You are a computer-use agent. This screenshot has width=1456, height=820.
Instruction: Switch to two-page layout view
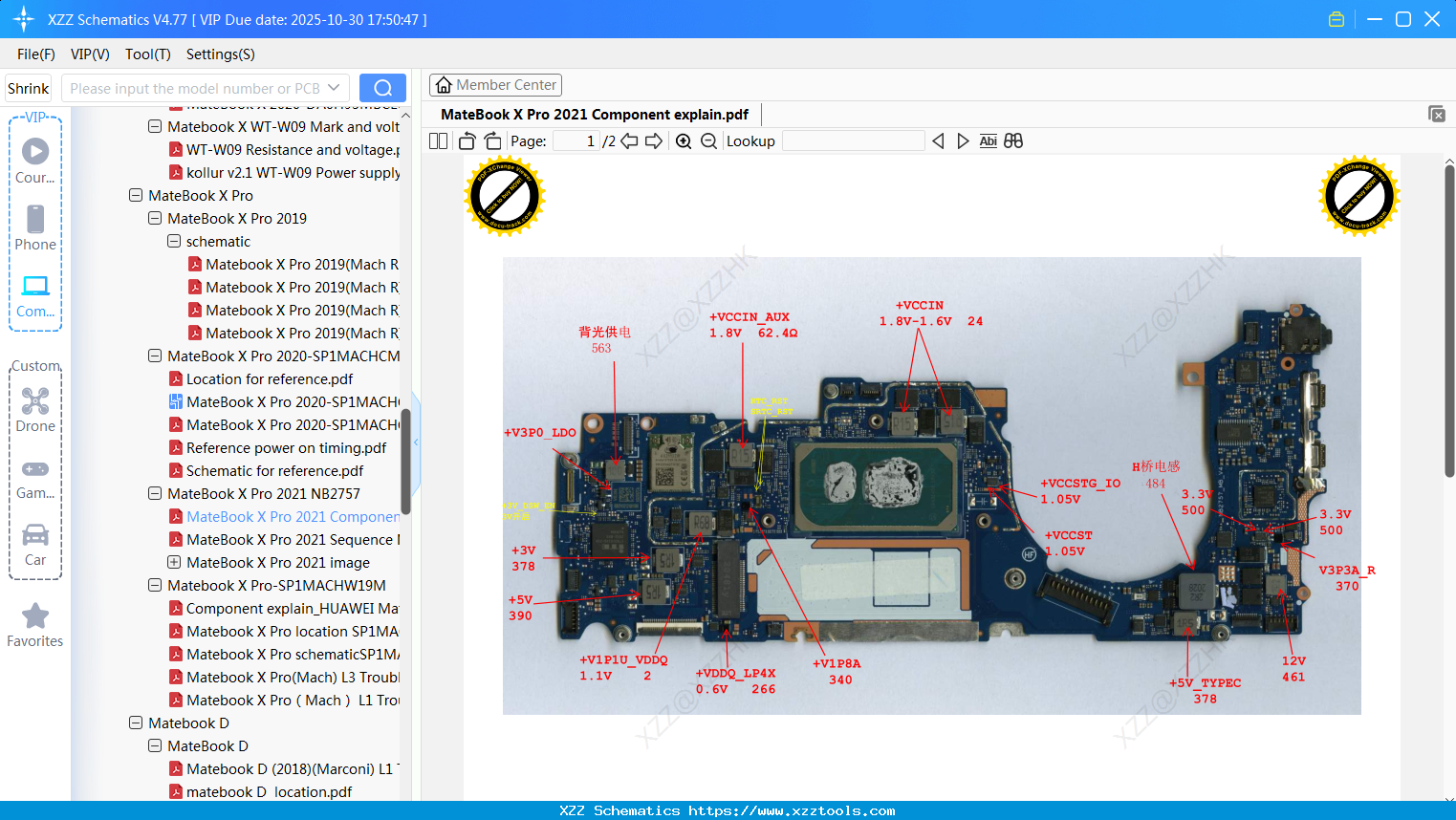click(x=439, y=141)
